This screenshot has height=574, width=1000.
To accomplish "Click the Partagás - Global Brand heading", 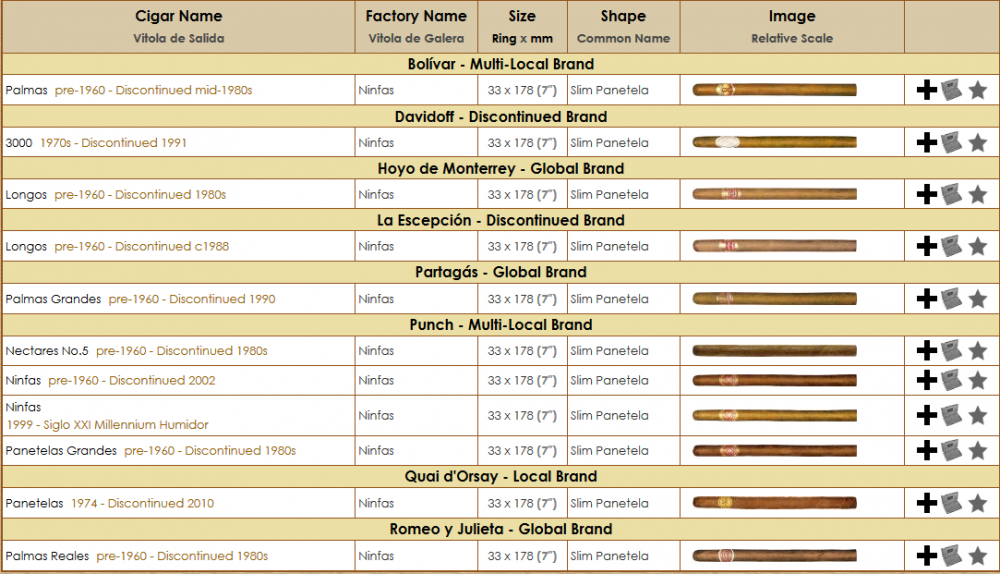I will pyautogui.click(x=501, y=272).
